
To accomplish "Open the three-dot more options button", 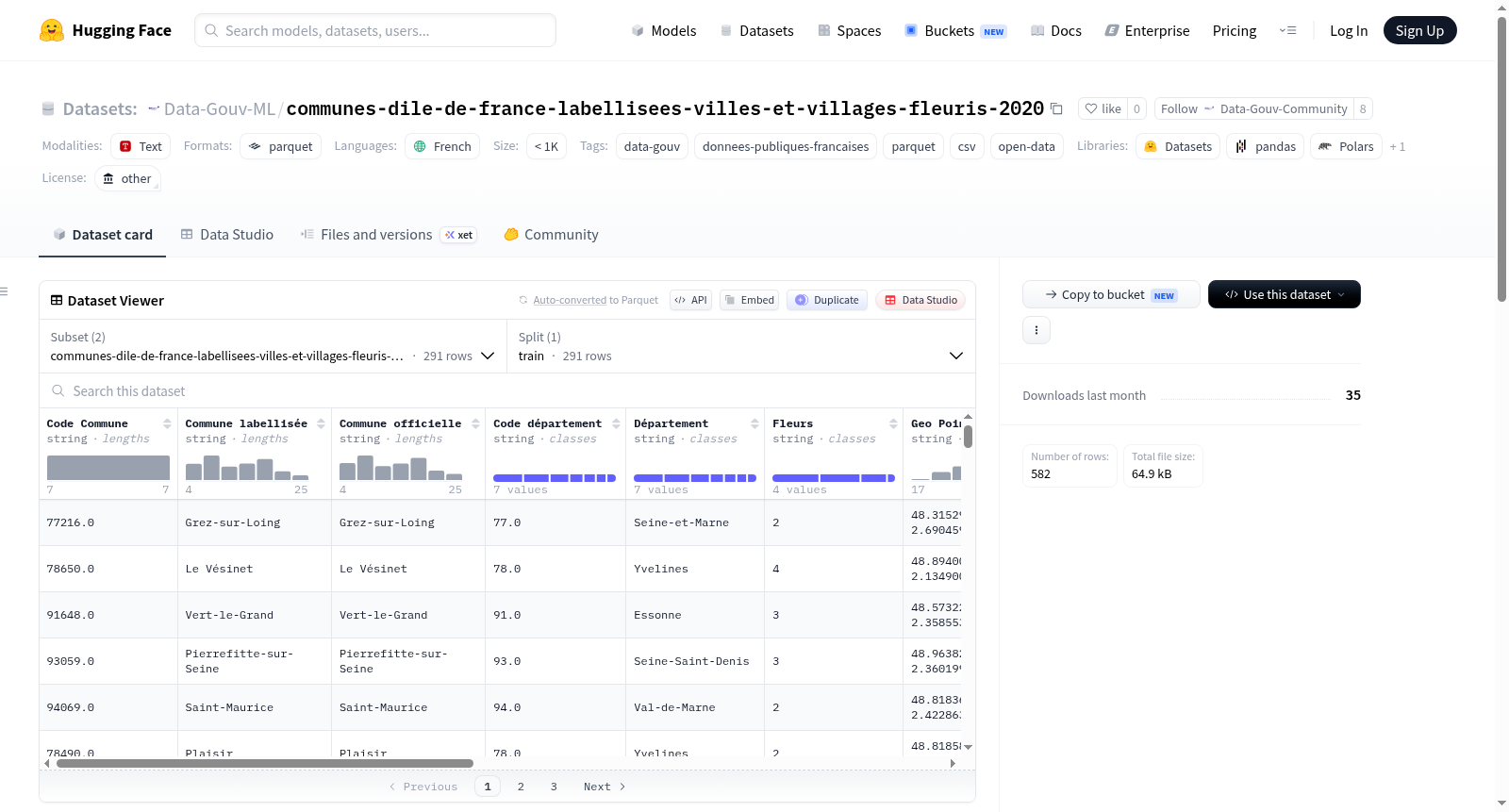I will 1036,330.
